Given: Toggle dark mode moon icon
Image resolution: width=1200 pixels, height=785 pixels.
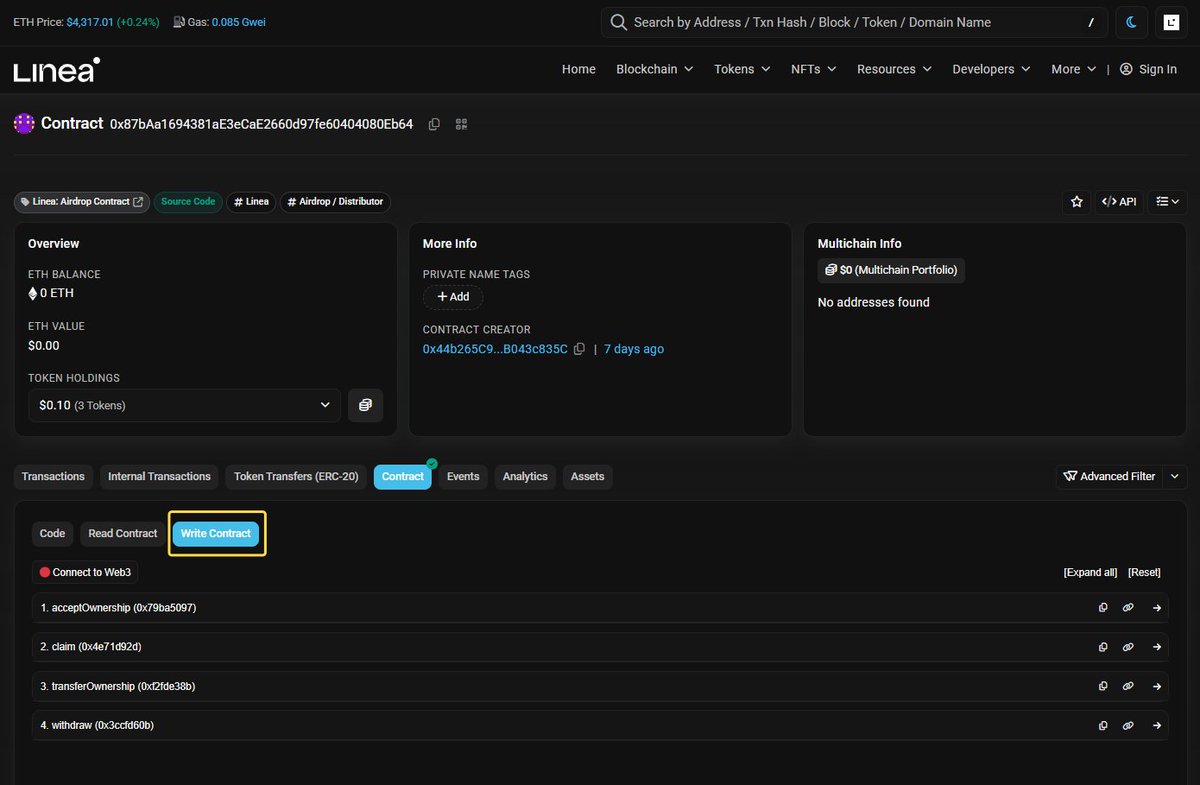Looking at the screenshot, I should (1132, 22).
